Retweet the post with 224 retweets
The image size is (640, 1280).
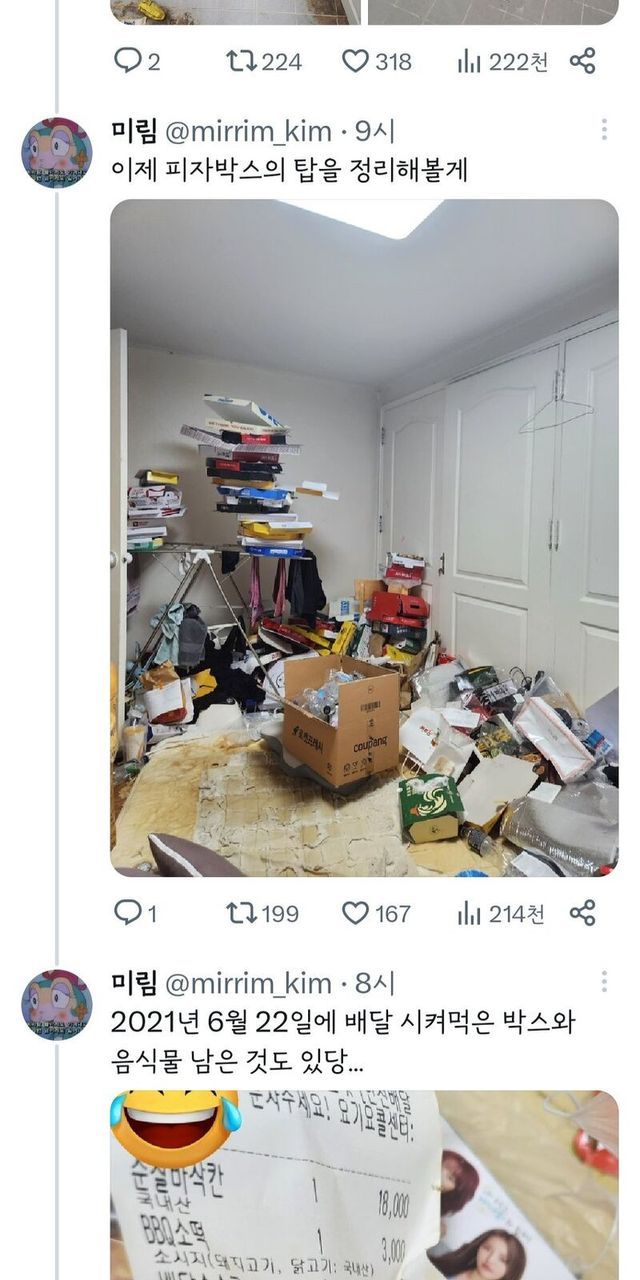(x=264, y=61)
